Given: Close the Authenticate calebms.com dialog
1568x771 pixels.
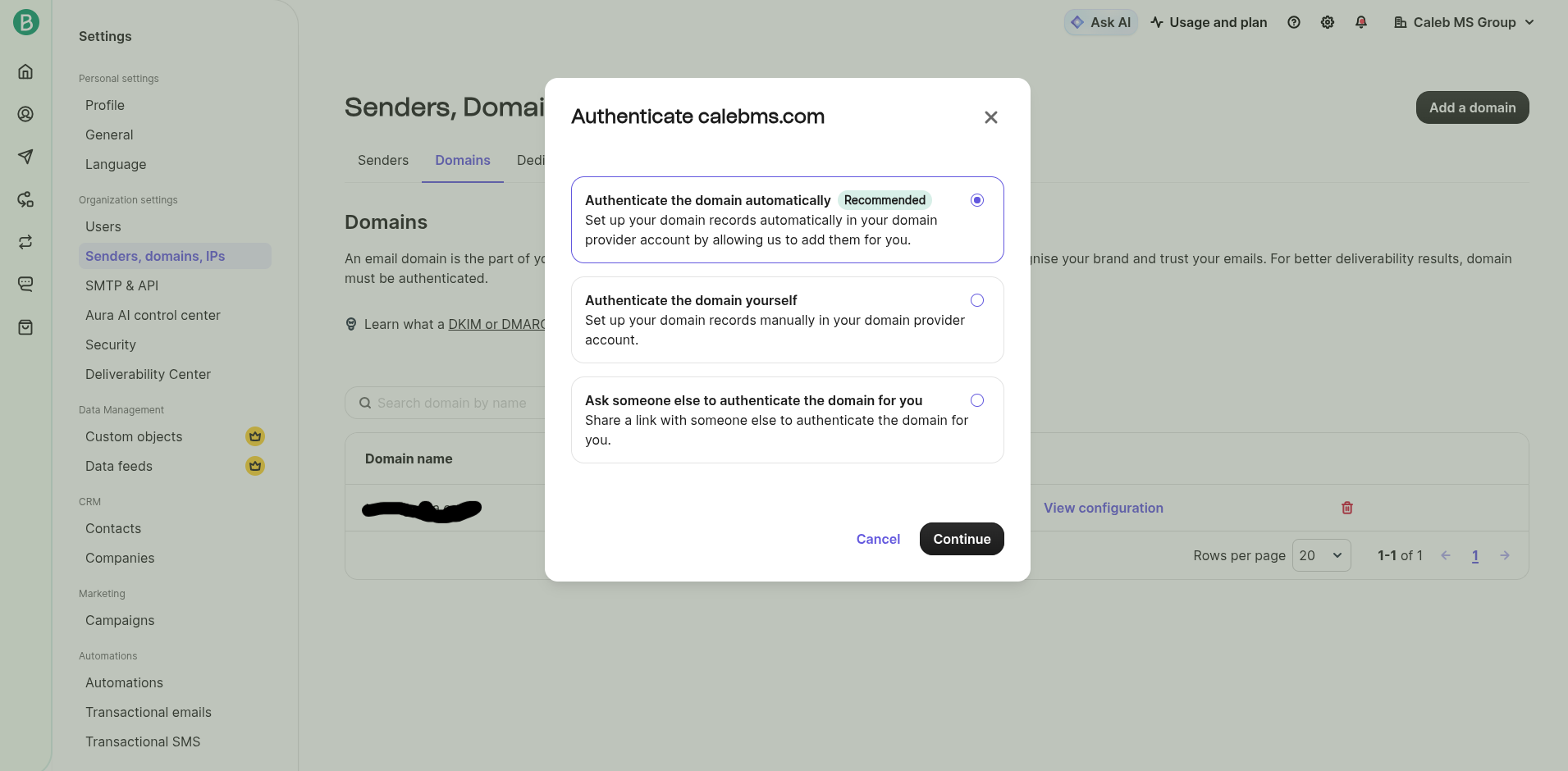Looking at the screenshot, I should [991, 117].
